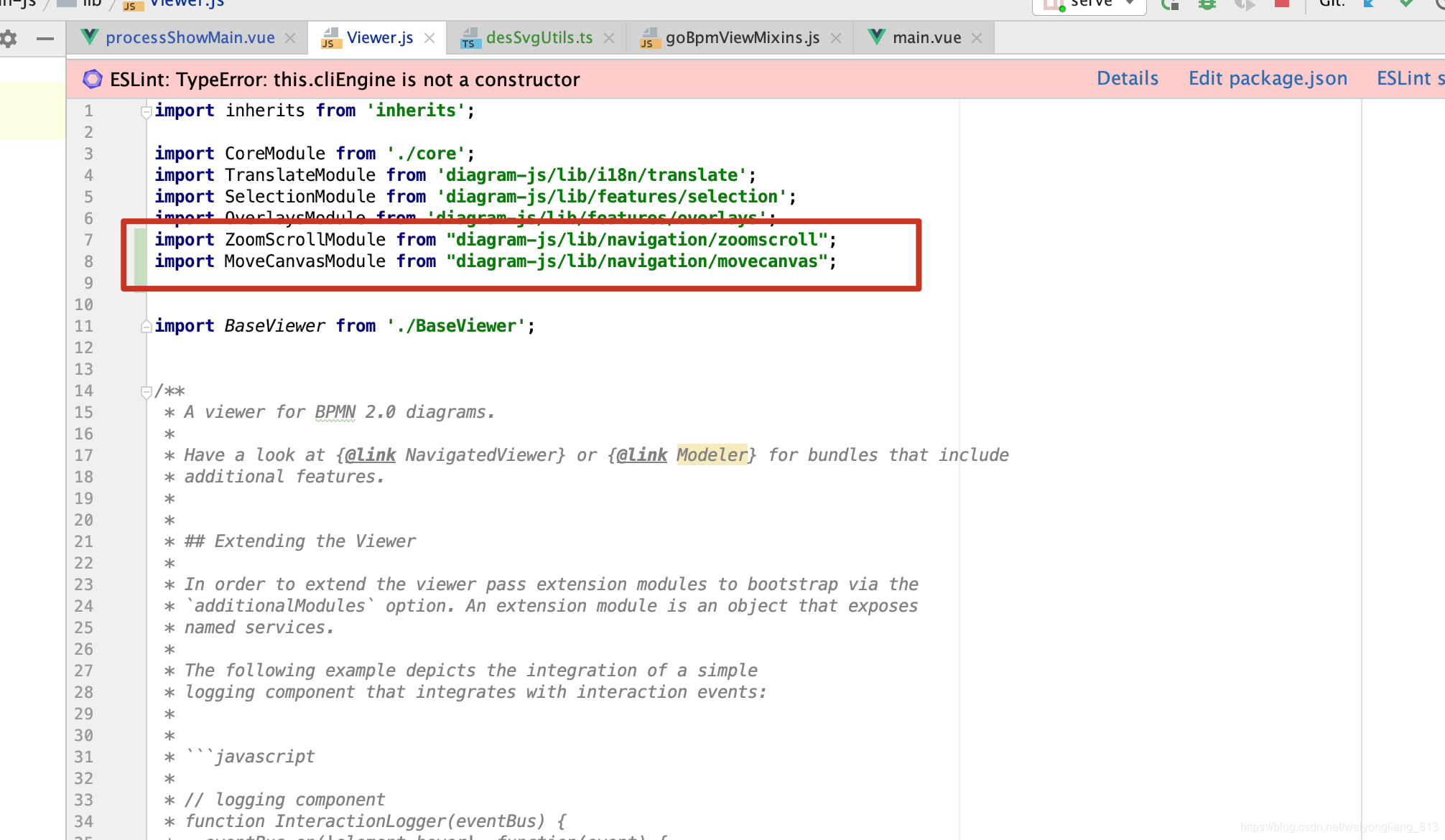This screenshot has width=1445, height=840.
Task: Close the Viewer.js tab
Action: point(429,38)
